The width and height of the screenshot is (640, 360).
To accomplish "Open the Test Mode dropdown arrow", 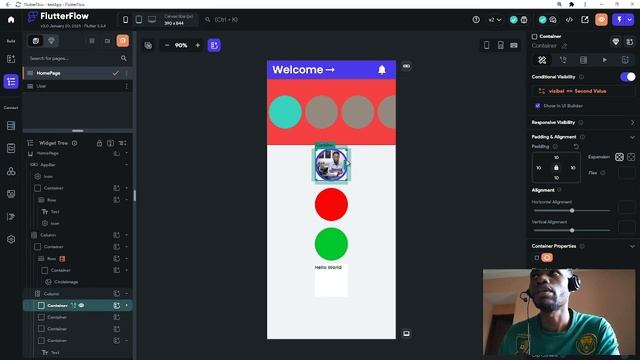I will pyautogui.click(x=630, y=20).
